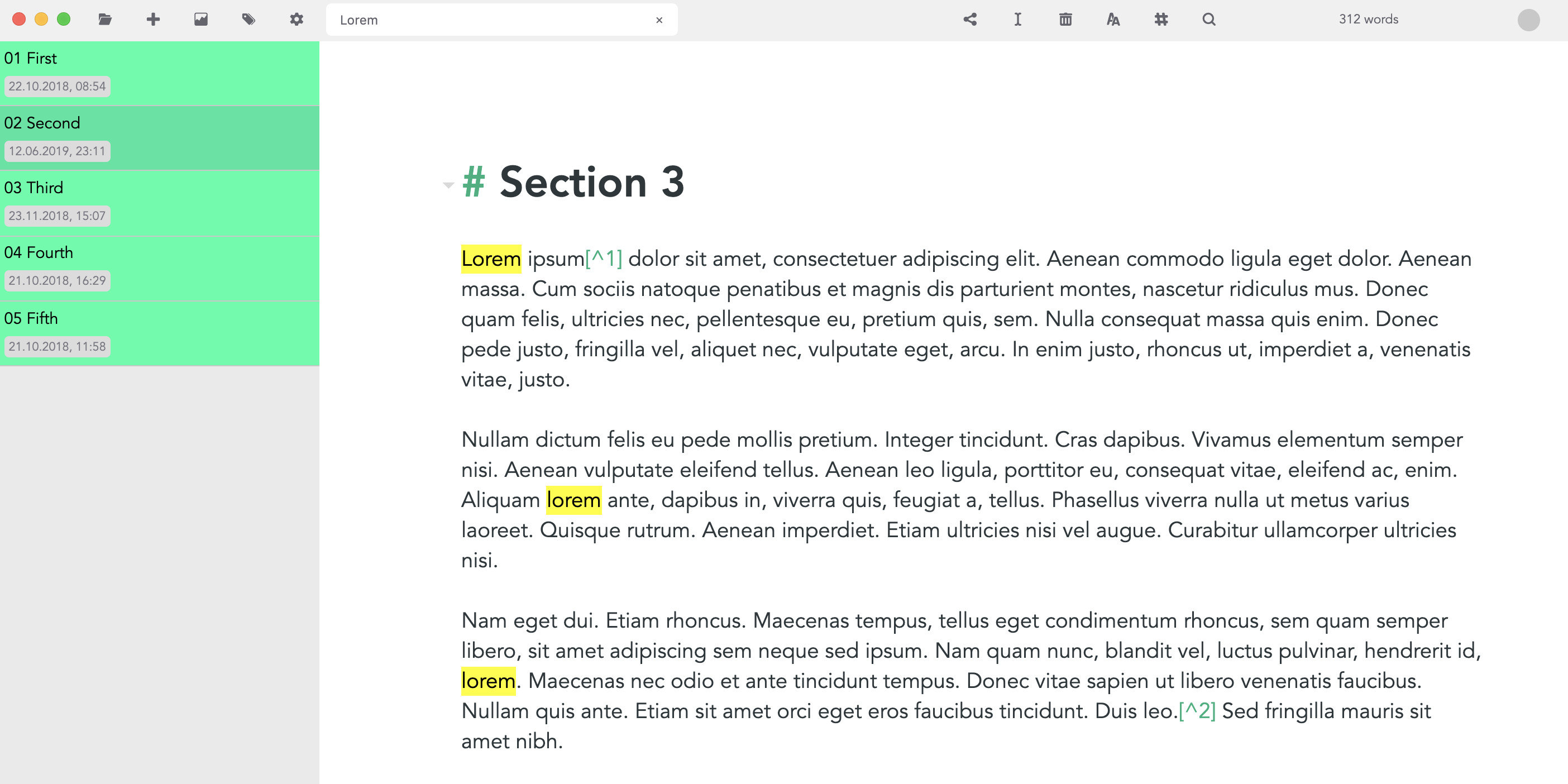Collapse the Section 3 heading arrow
Screen dimensions: 1568x784
point(448,184)
